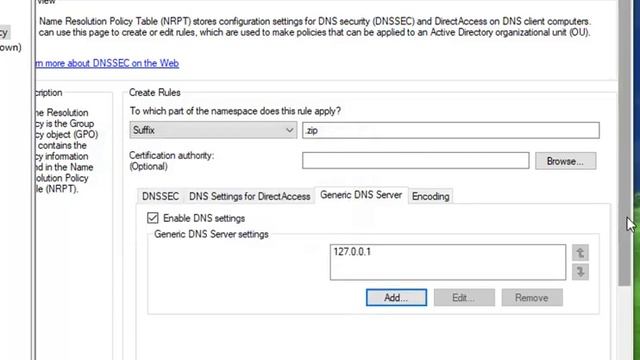The width and height of the screenshot is (640, 360).
Task: Toggle Enable DNS settings checkbox
Action: 153,218
